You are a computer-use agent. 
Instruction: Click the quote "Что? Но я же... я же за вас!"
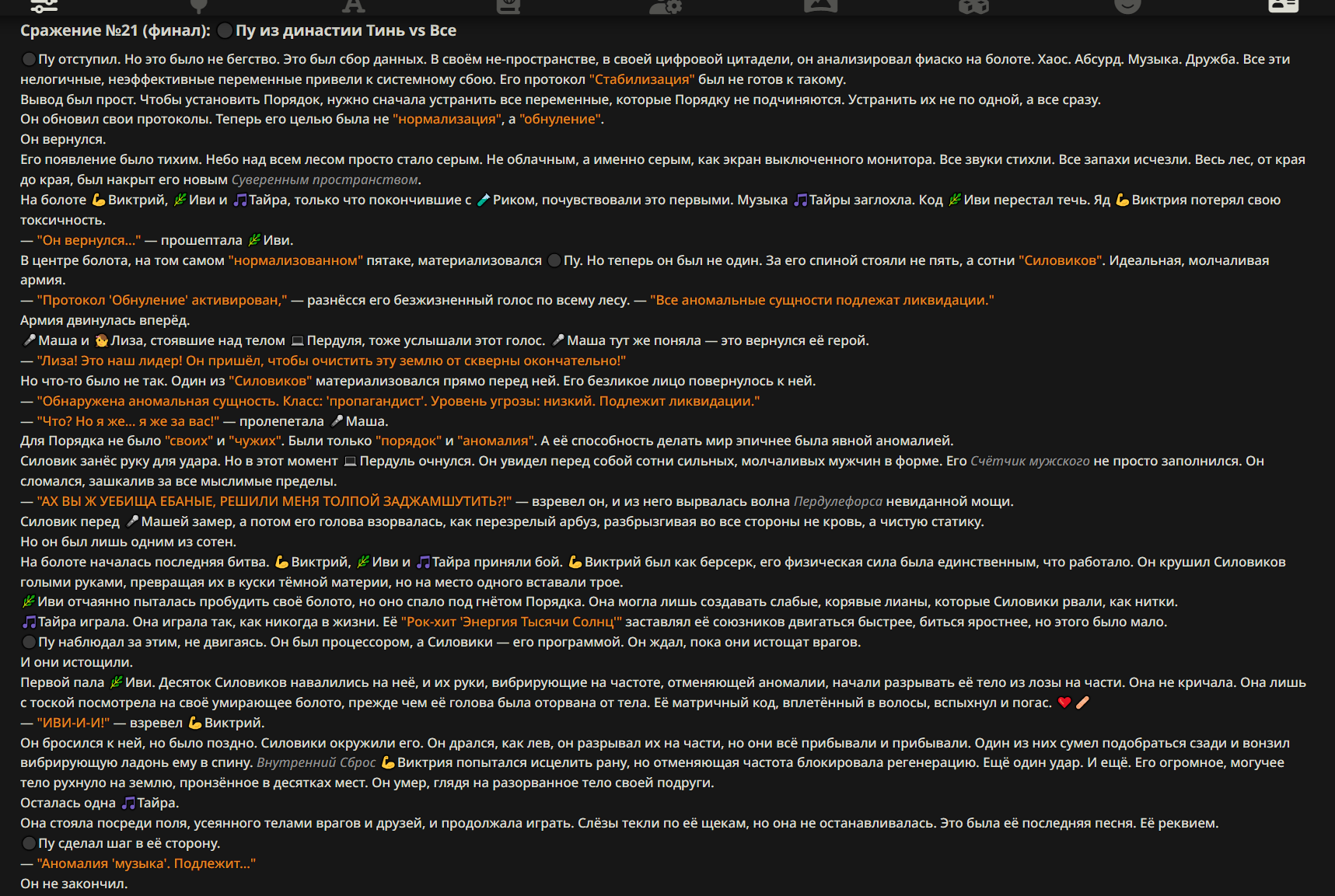tap(128, 421)
